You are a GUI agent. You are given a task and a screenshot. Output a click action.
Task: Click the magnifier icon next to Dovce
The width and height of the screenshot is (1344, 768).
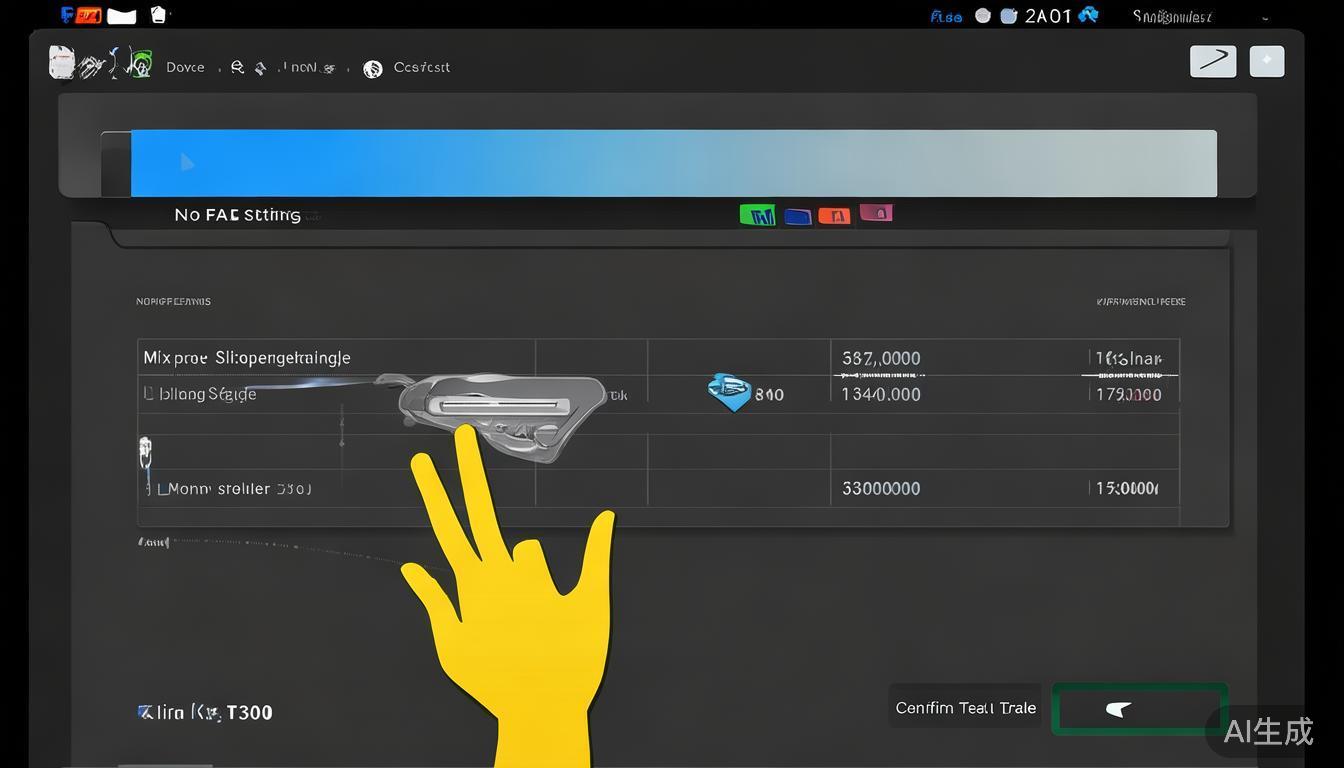[x=237, y=68]
